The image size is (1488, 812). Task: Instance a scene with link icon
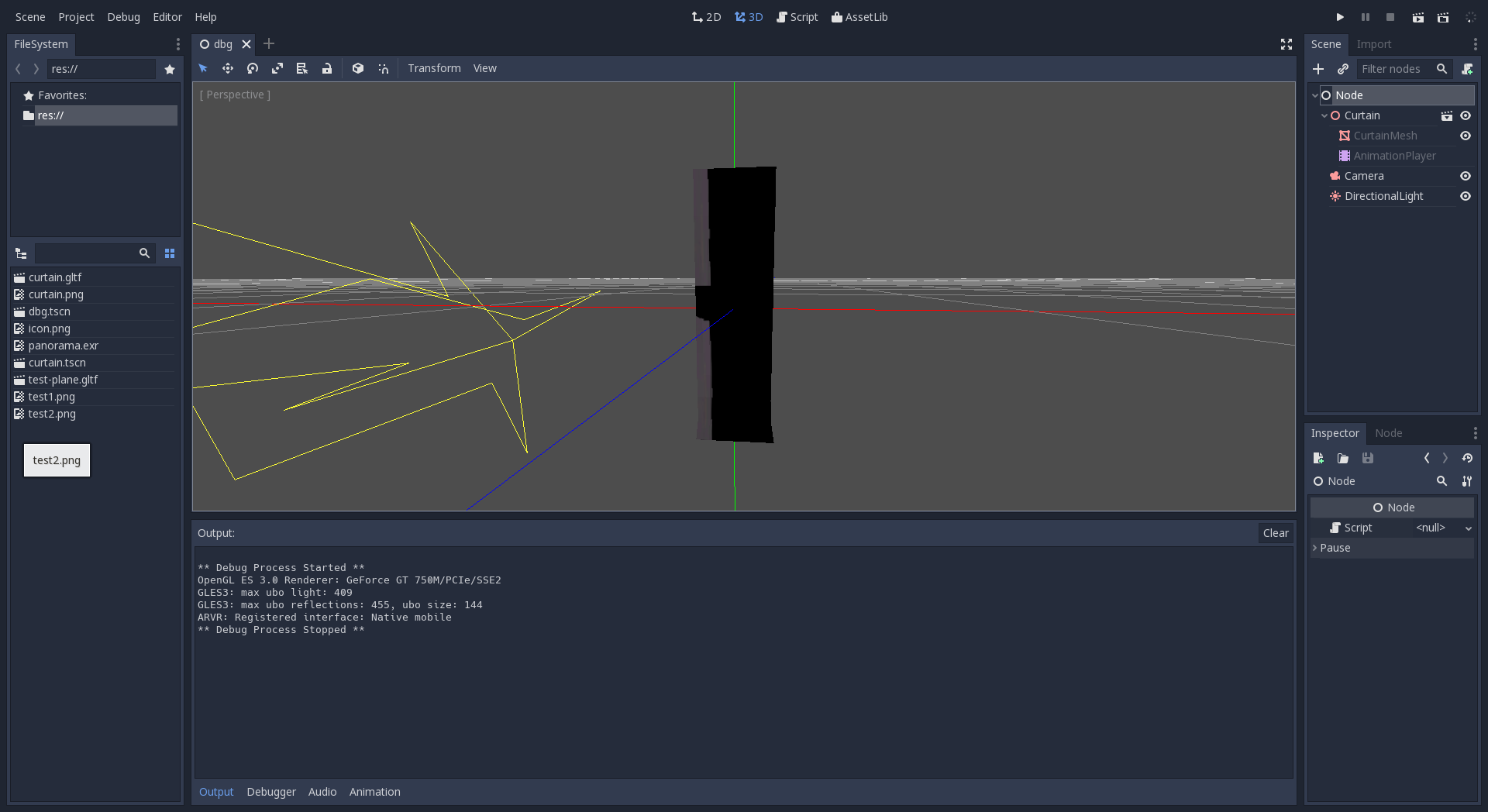(1343, 69)
